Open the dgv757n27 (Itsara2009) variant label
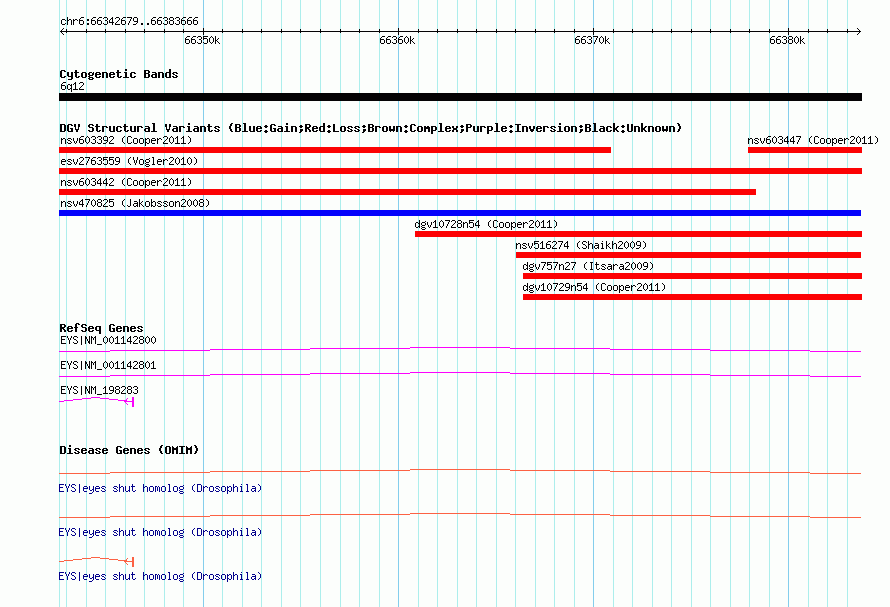The height and width of the screenshot is (607, 890). click(588, 266)
